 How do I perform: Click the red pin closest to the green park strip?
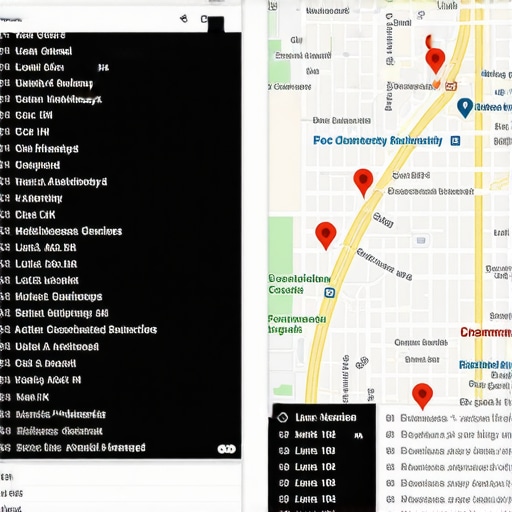pyautogui.click(x=326, y=235)
